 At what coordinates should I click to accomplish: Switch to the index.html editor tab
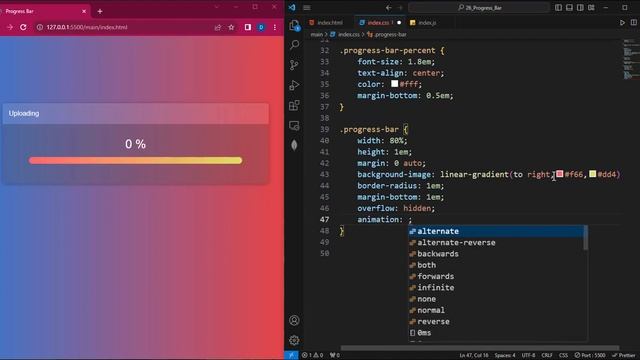(327, 23)
